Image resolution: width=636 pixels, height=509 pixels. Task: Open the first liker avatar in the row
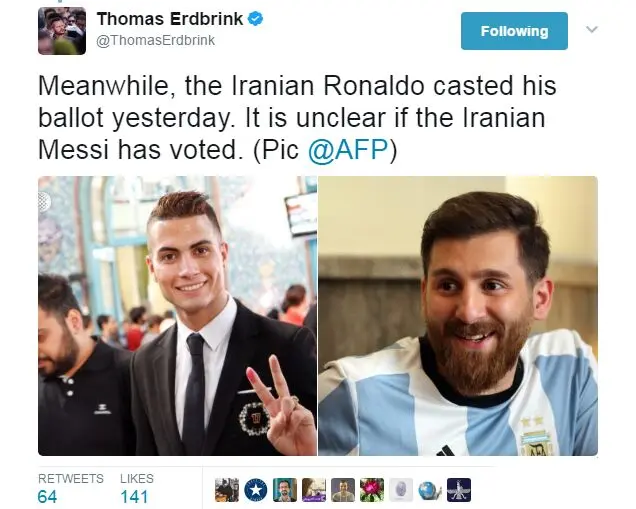point(227,490)
